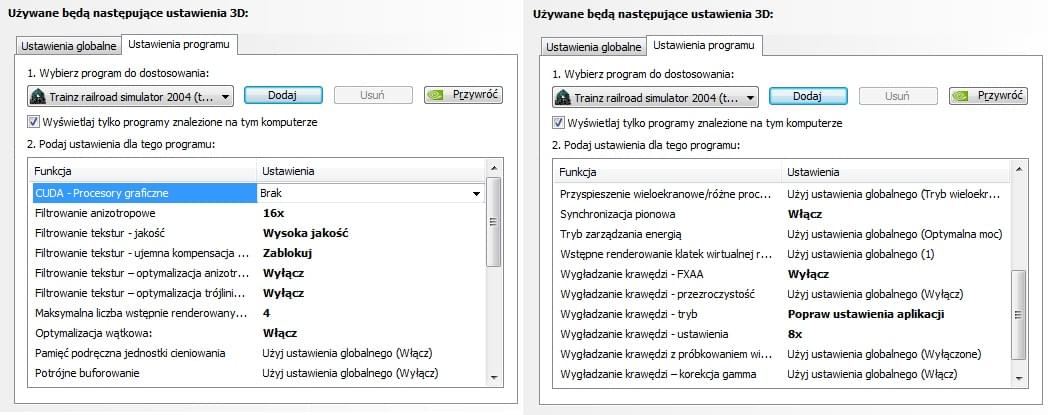Switch to Ustawienia globalne tab in the left panel
1052x415 pixels.
tap(69, 46)
